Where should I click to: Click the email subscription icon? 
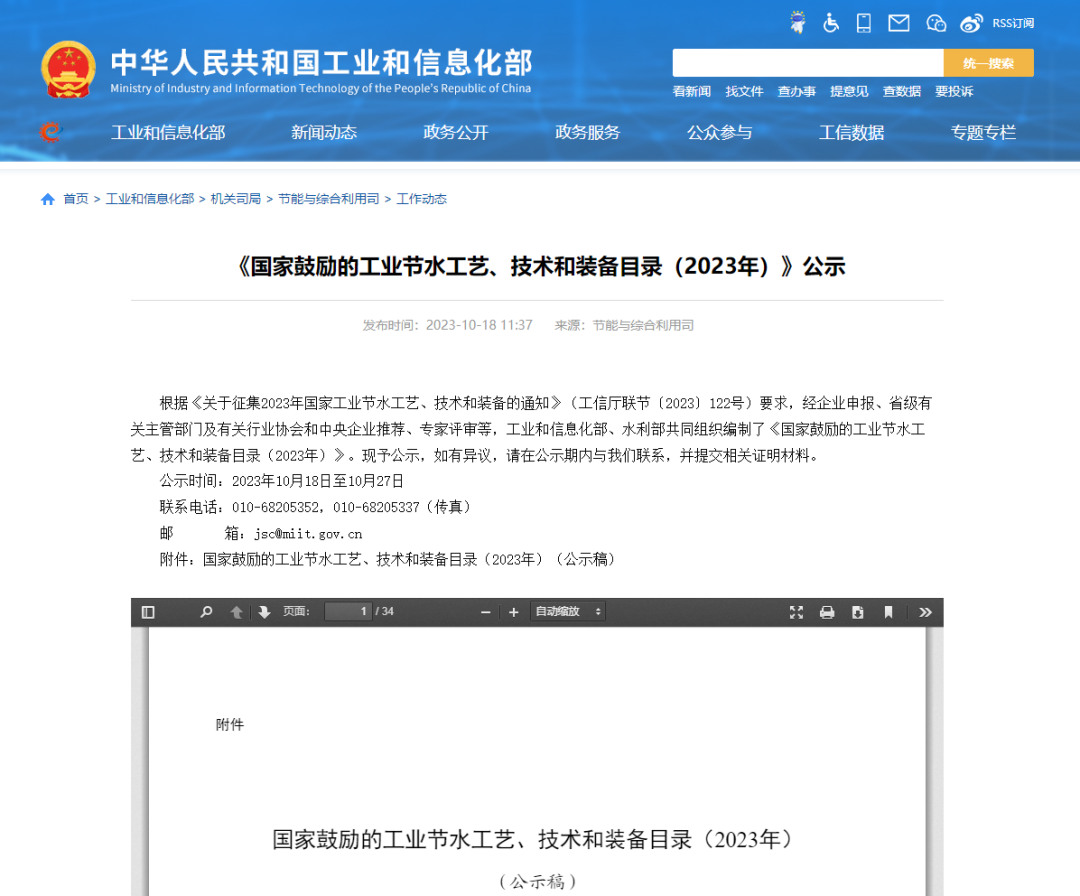point(899,22)
